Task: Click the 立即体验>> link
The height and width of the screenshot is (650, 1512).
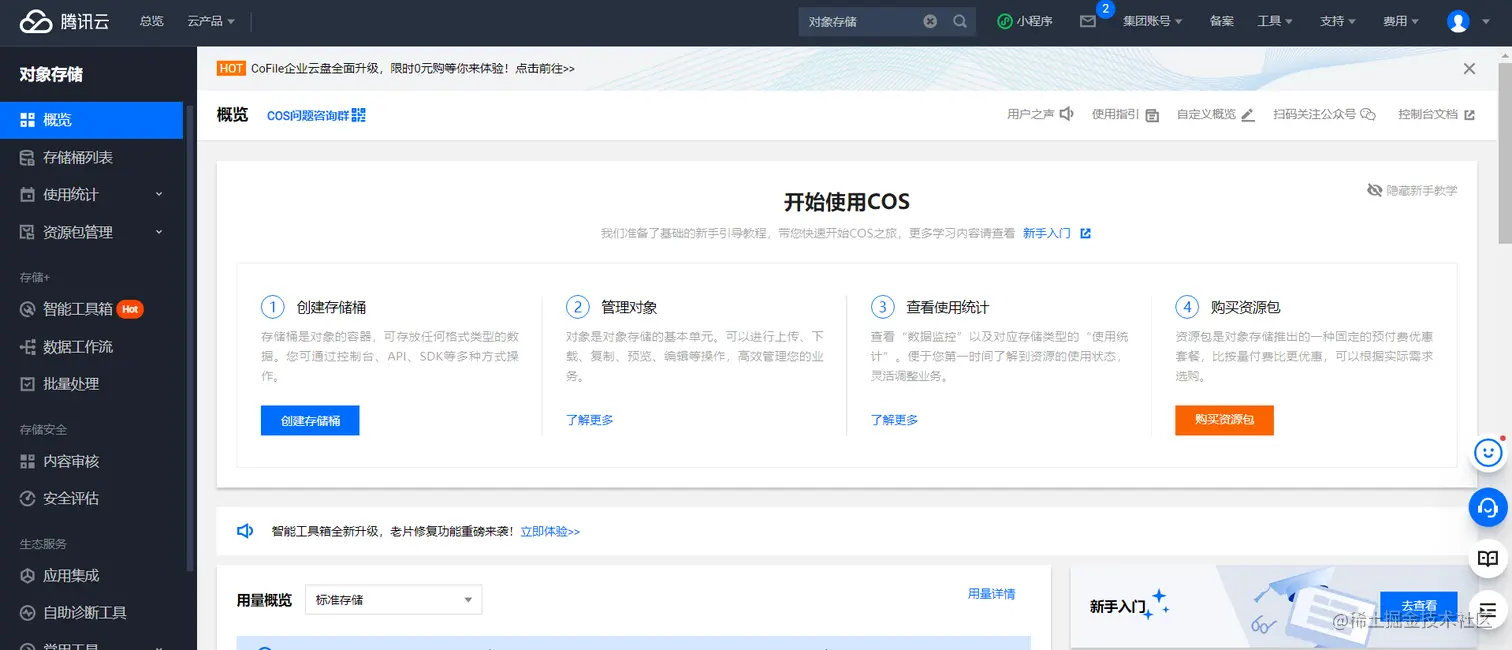Action: pyautogui.click(x=550, y=532)
